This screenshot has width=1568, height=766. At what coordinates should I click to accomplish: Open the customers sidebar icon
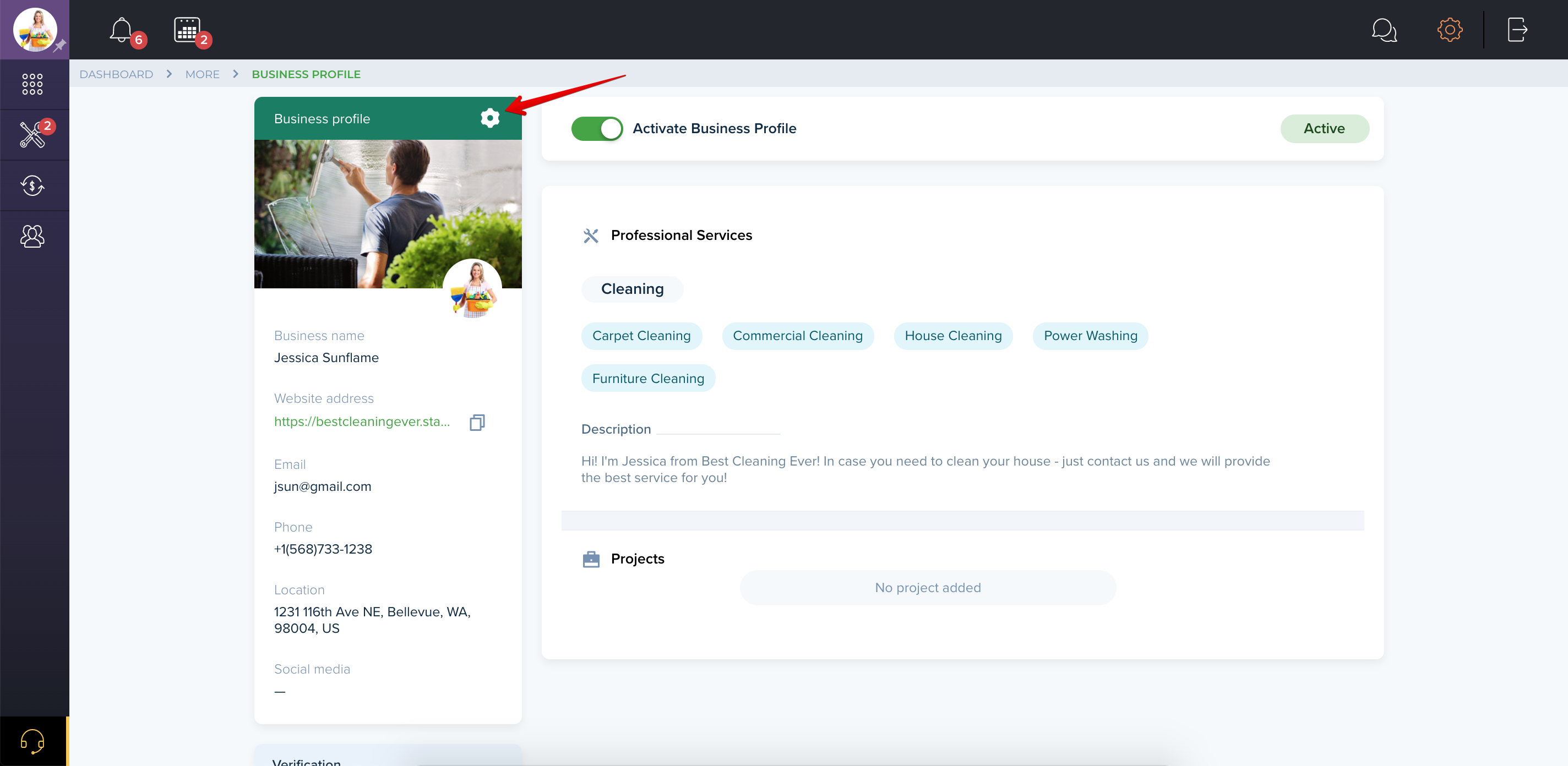pos(32,236)
